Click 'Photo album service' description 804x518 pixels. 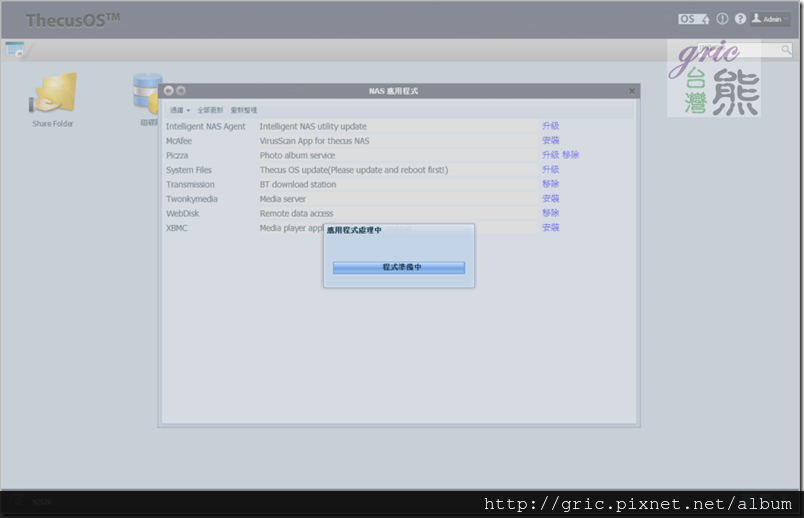click(297, 155)
